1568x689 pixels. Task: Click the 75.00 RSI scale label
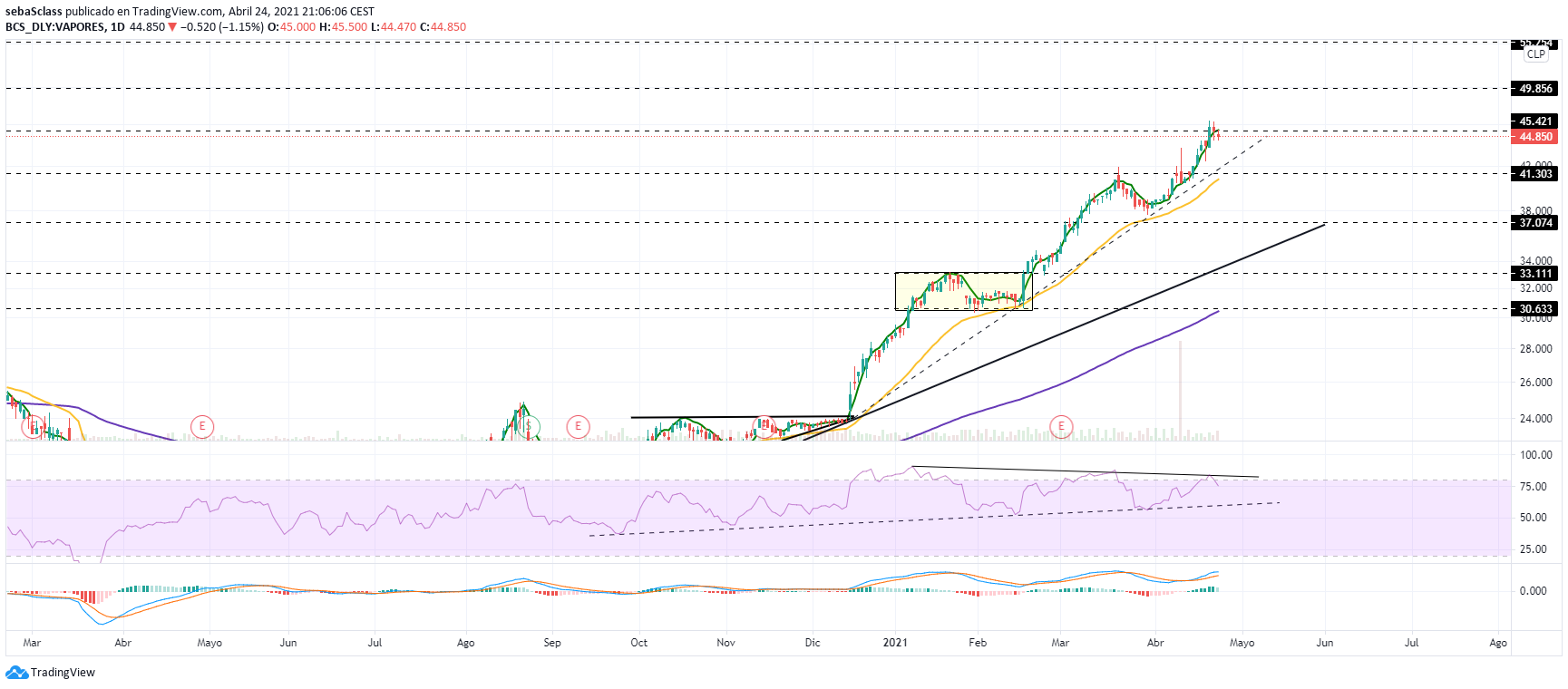[1533, 487]
